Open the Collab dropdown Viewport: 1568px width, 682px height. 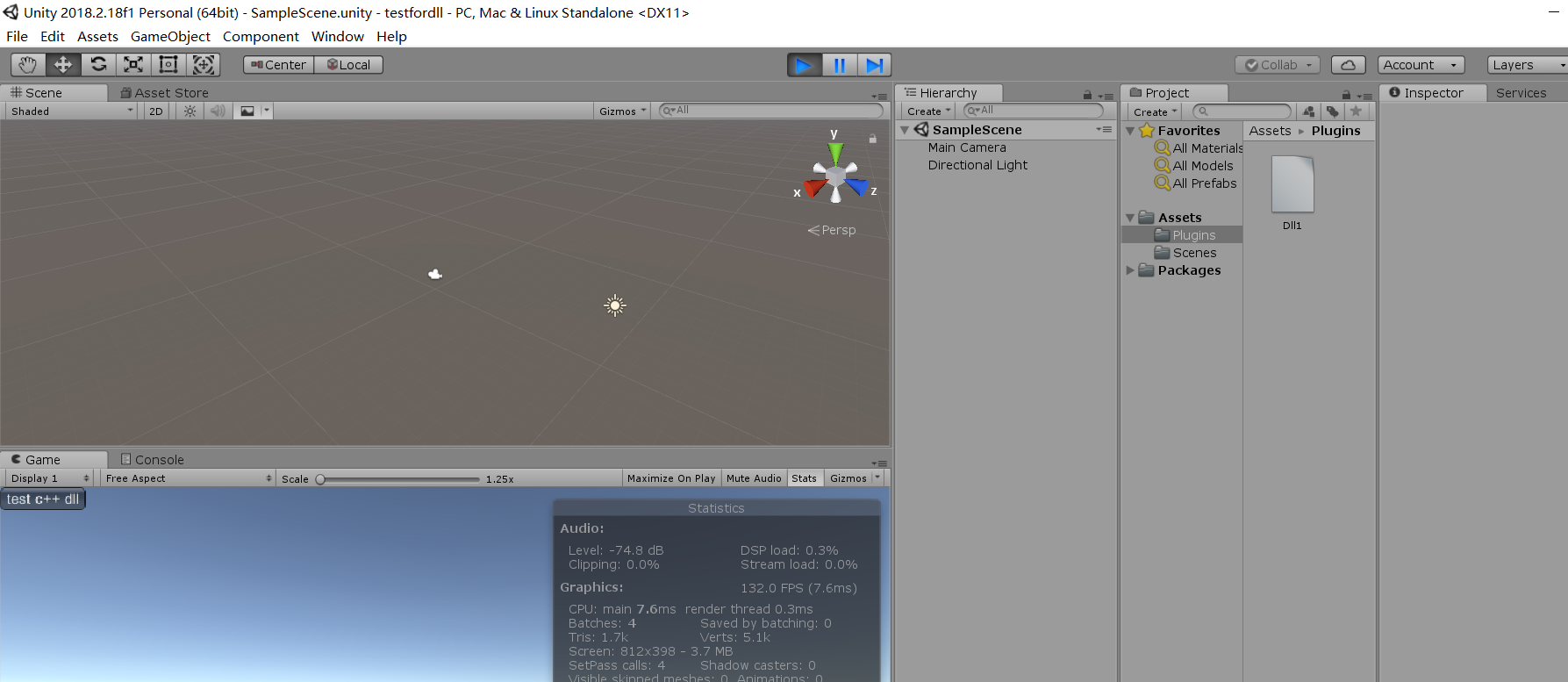(1278, 65)
